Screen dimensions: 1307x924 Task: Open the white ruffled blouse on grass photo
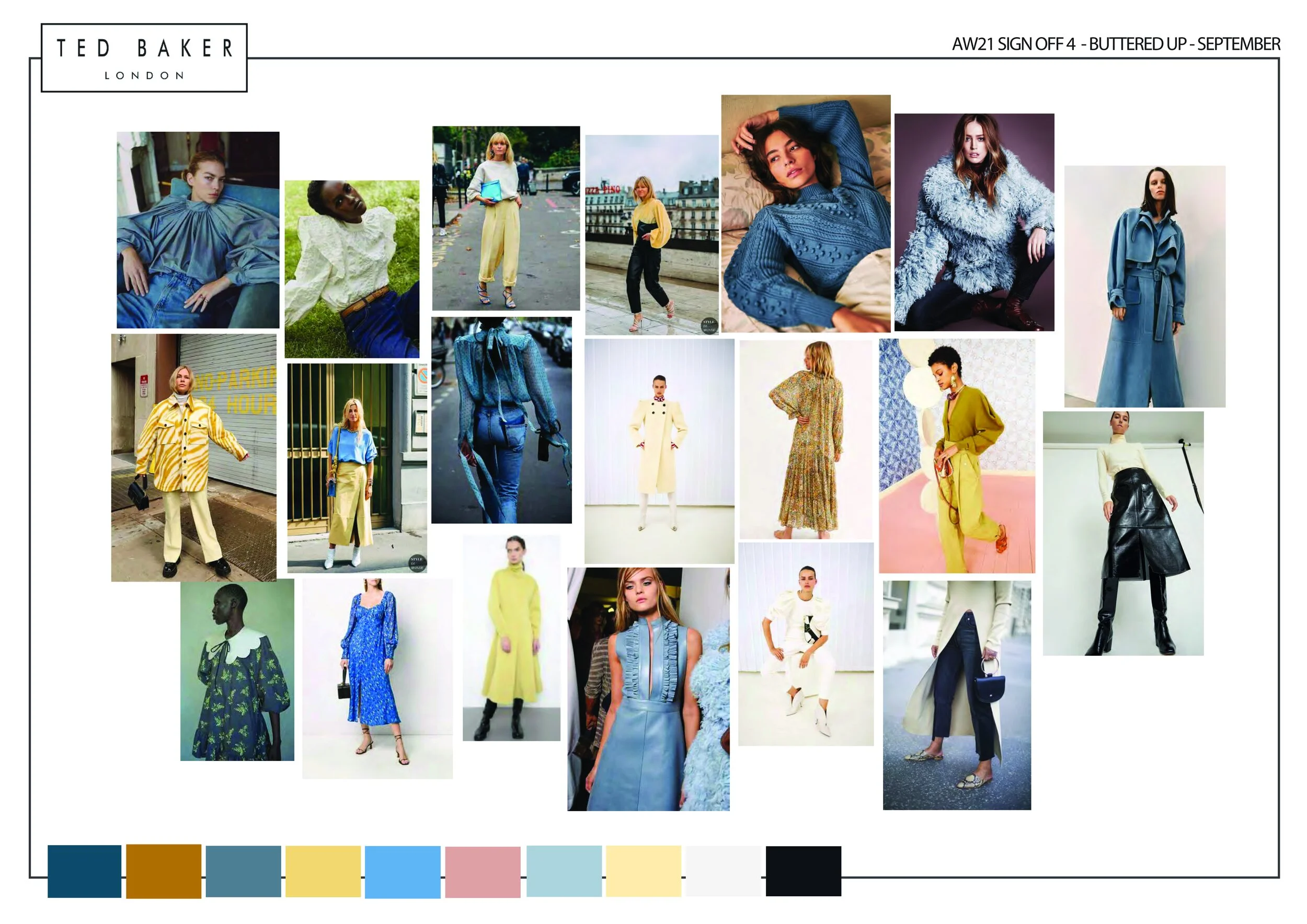(352, 269)
